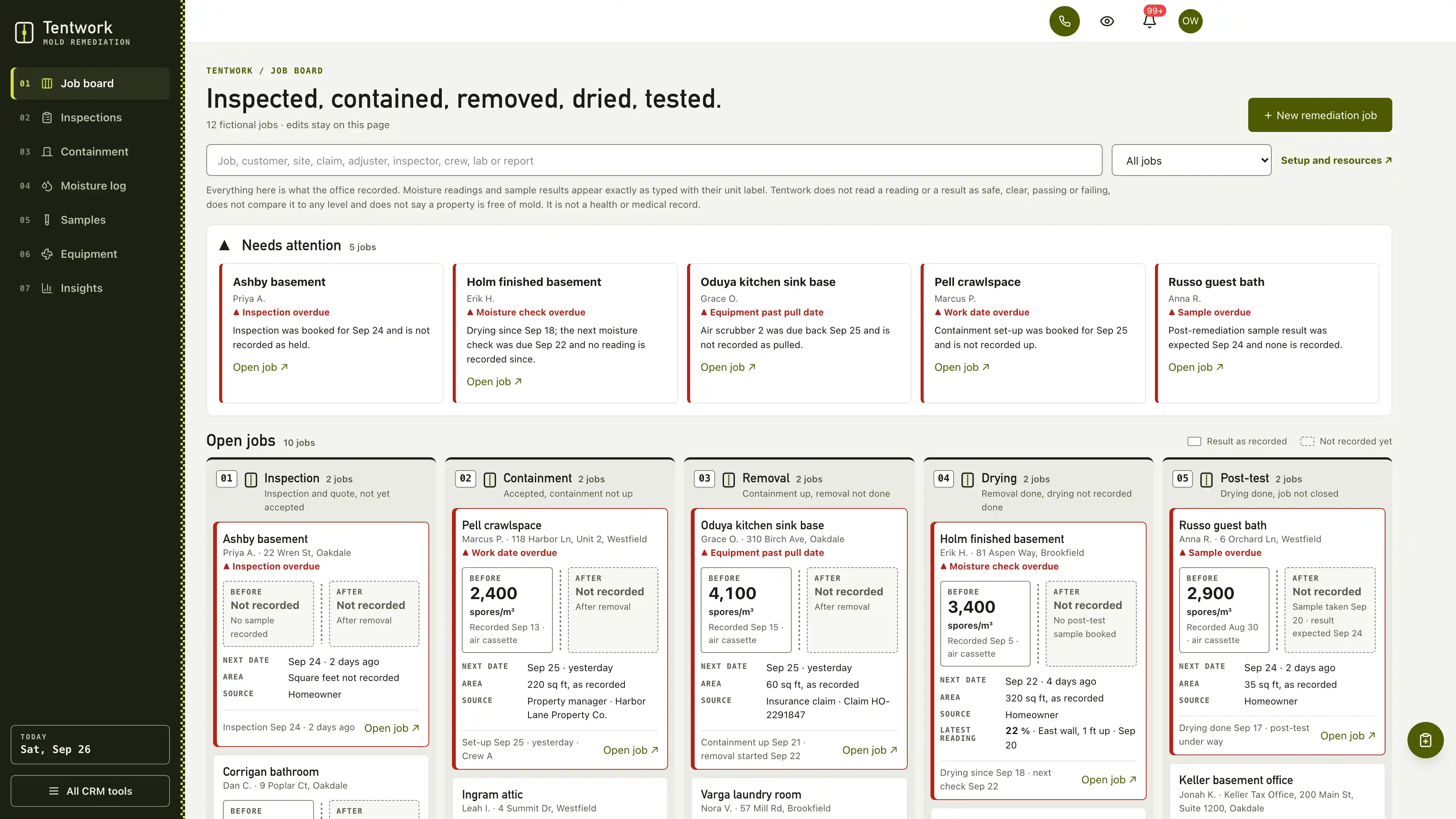Open job on Russo guest bath attention card
Viewport: 1456px width, 819px height.
click(x=1196, y=367)
